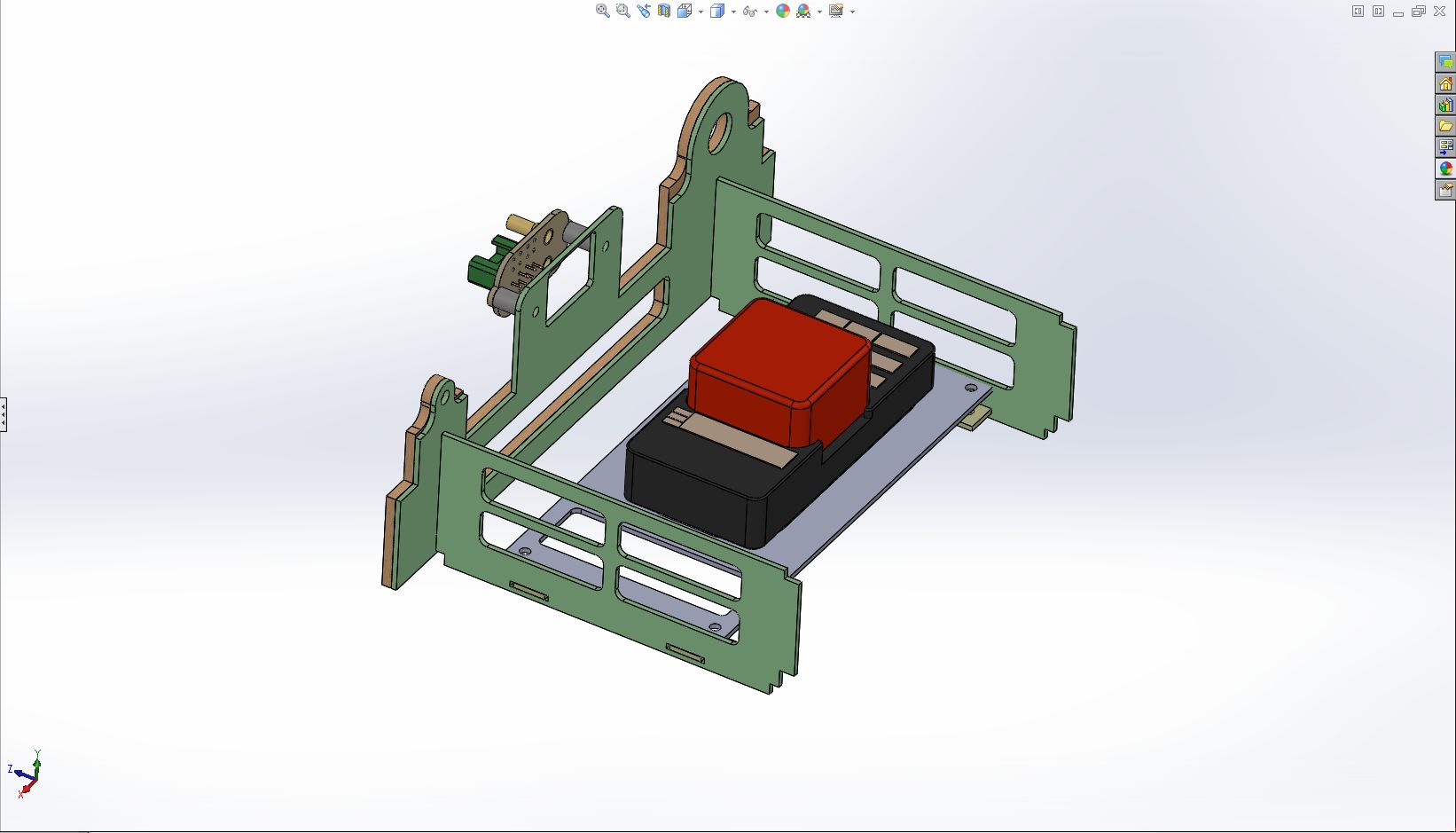Toggle the Section View tool
1456x833 pixels.
coord(663,11)
